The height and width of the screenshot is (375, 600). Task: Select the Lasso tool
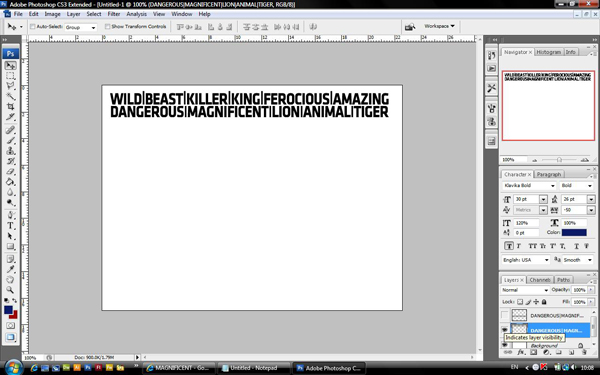coord(10,86)
